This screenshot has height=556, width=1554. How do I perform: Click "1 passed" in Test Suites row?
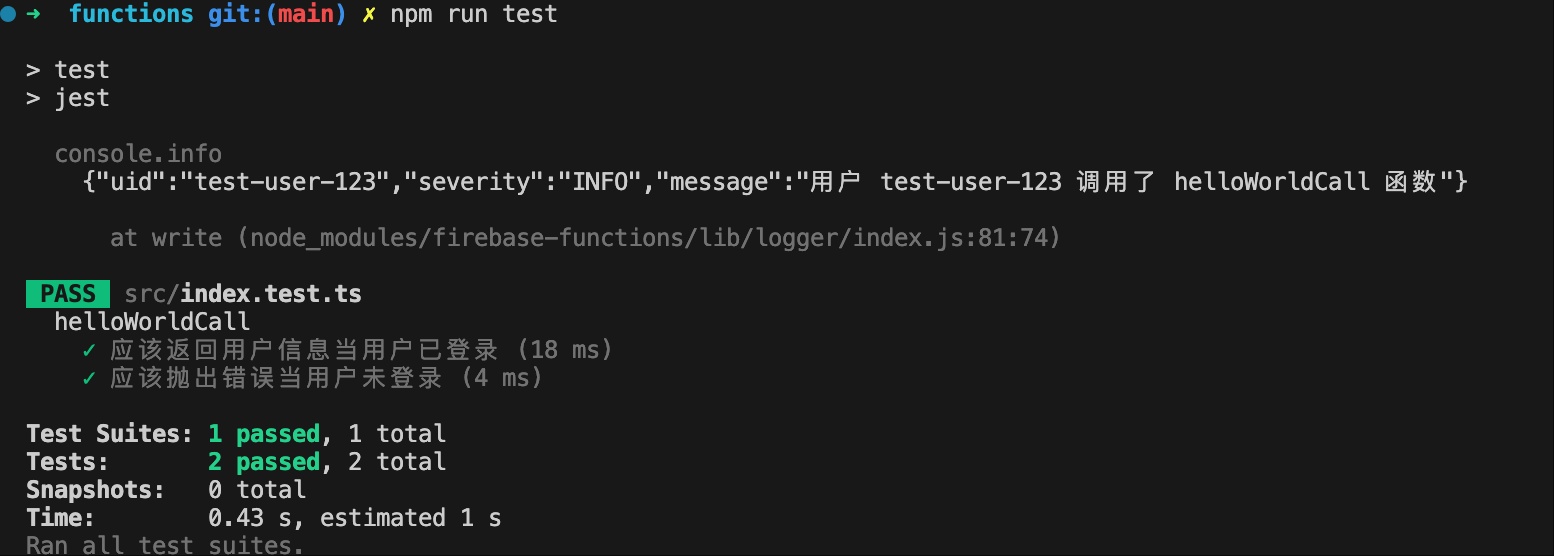(x=264, y=434)
